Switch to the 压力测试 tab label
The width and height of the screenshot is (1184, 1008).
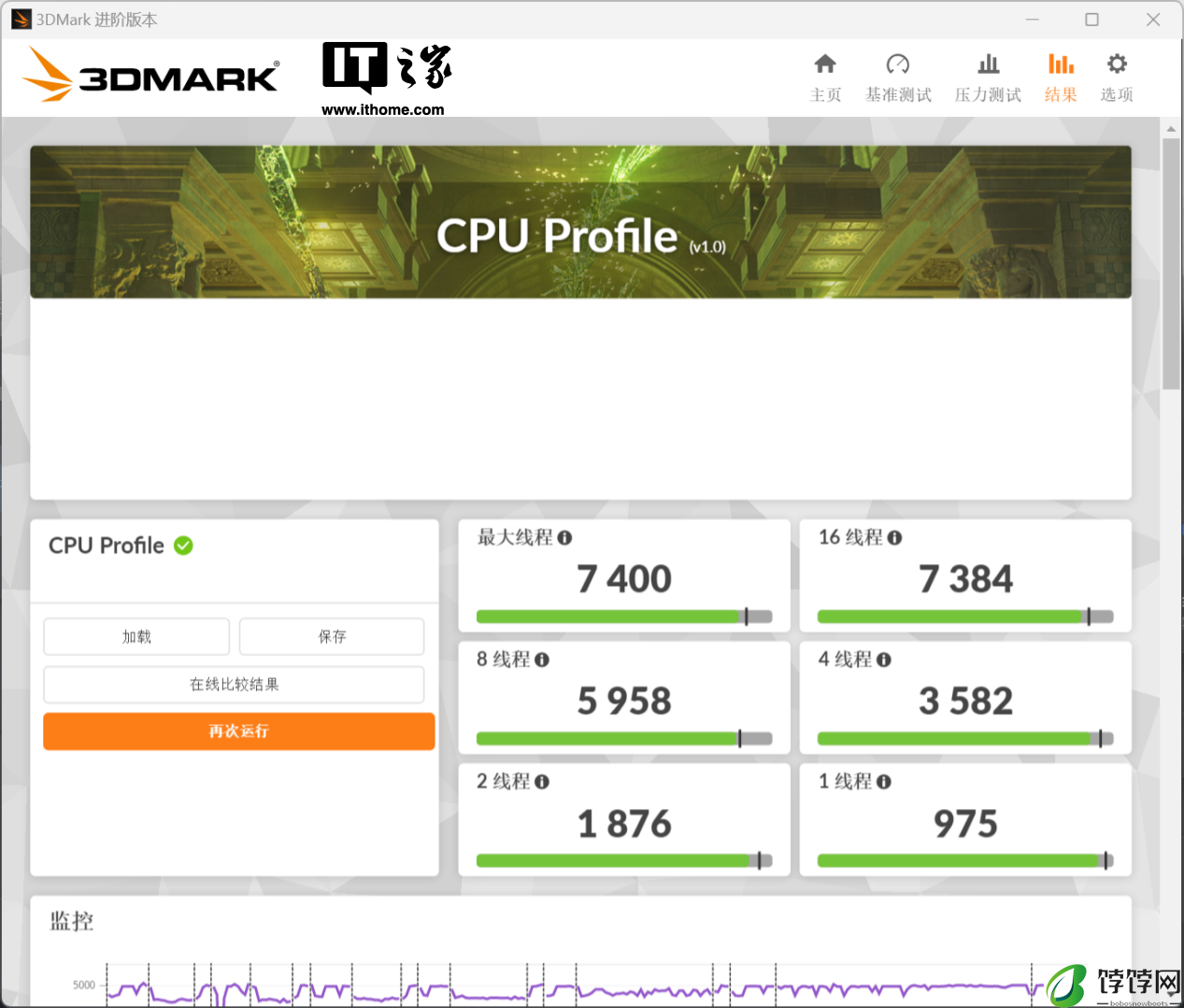tap(989, 94)
